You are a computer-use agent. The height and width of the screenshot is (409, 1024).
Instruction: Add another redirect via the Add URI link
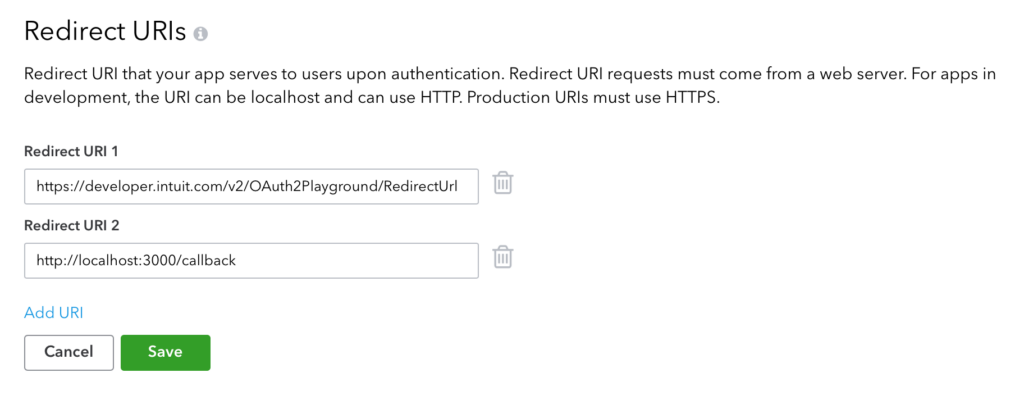tap(54, 313)
